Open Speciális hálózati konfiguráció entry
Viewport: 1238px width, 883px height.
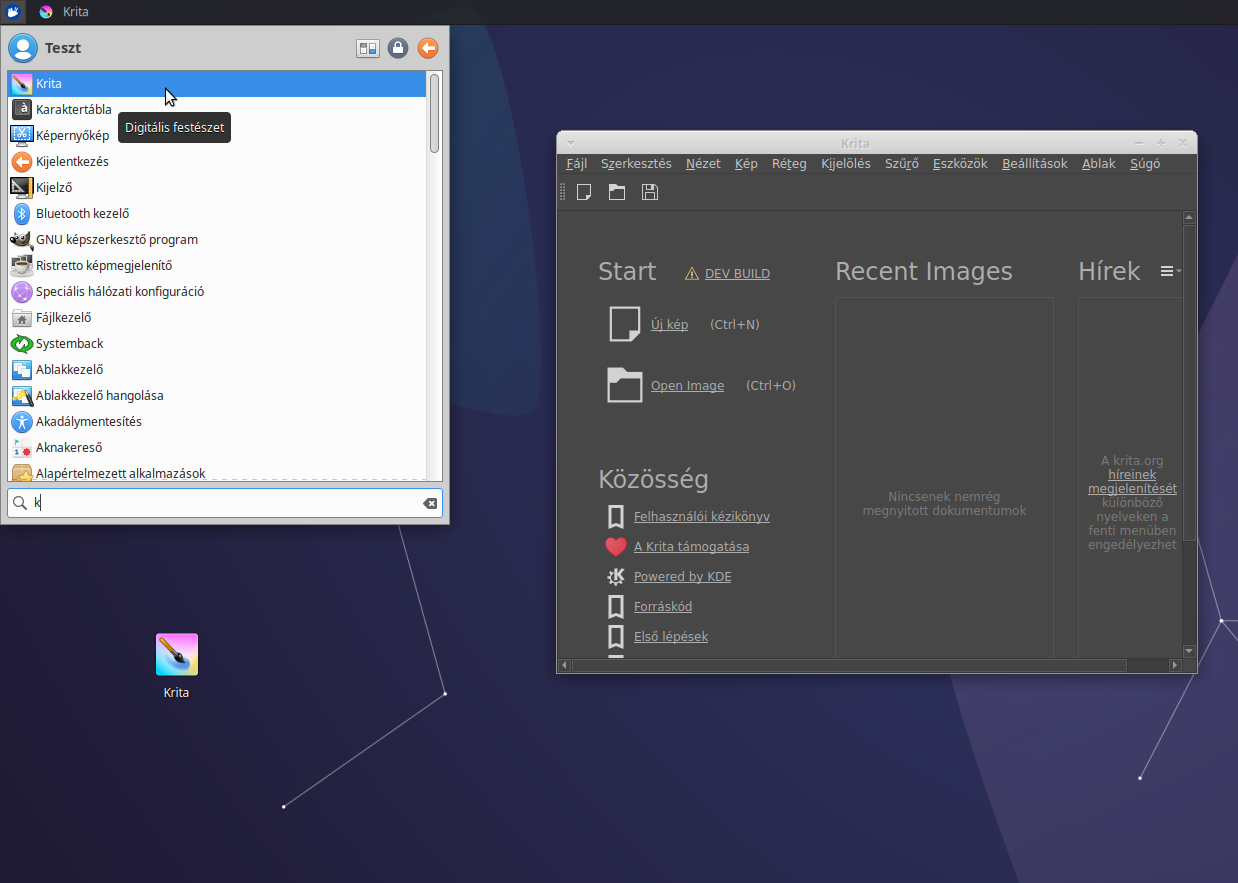(217, 292)
